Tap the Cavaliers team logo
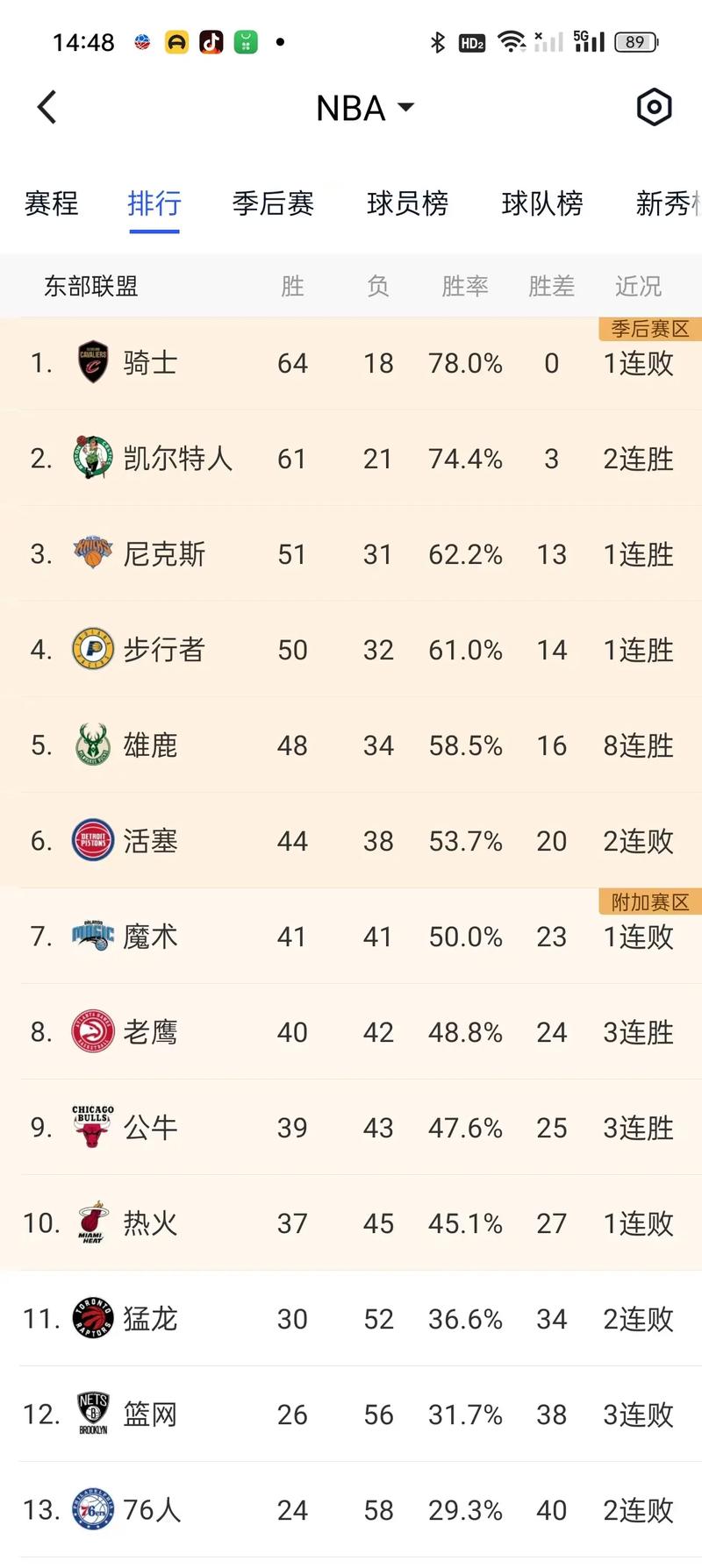Image resolution: width=702 pixels, height=1568 pixels. click(x=91, y=363)
